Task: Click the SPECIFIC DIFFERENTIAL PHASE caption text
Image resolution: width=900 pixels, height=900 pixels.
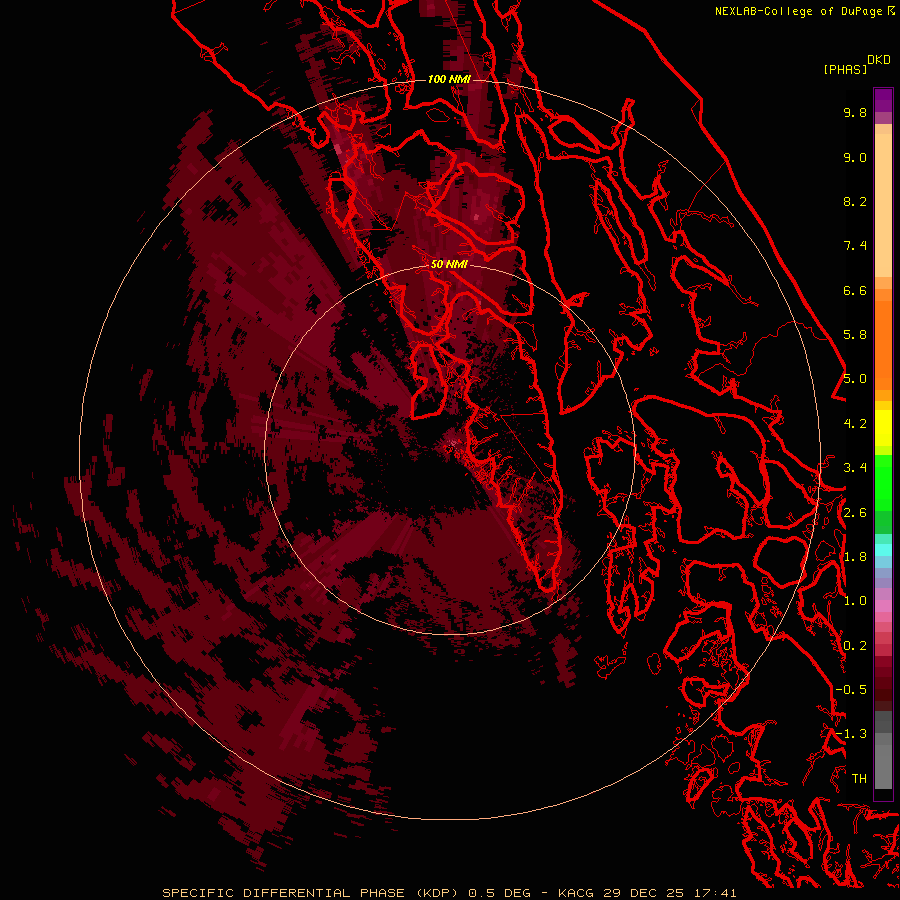Action: [x=284, y=893]
